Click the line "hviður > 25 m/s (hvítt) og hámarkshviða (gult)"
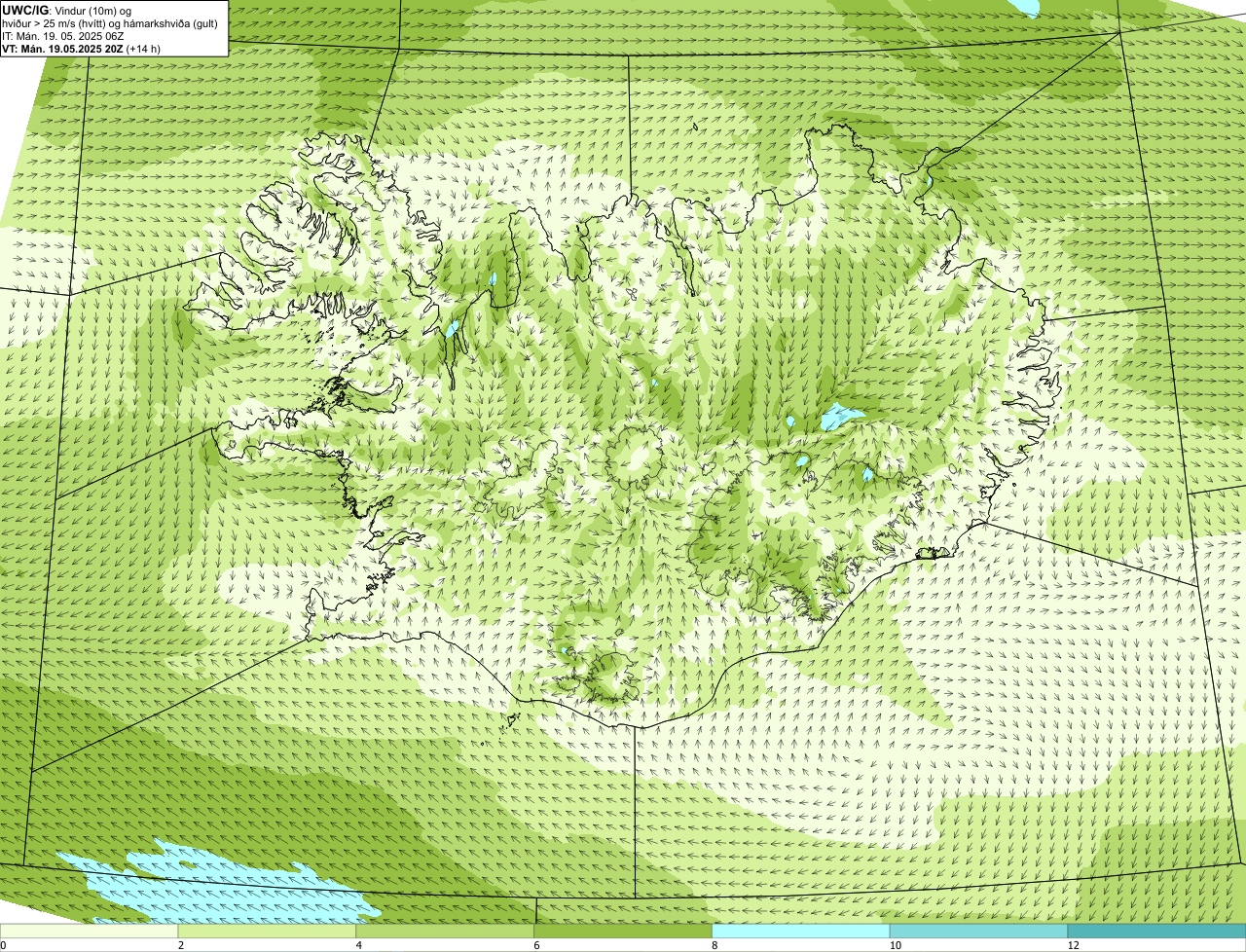 [x=110, y=23]
